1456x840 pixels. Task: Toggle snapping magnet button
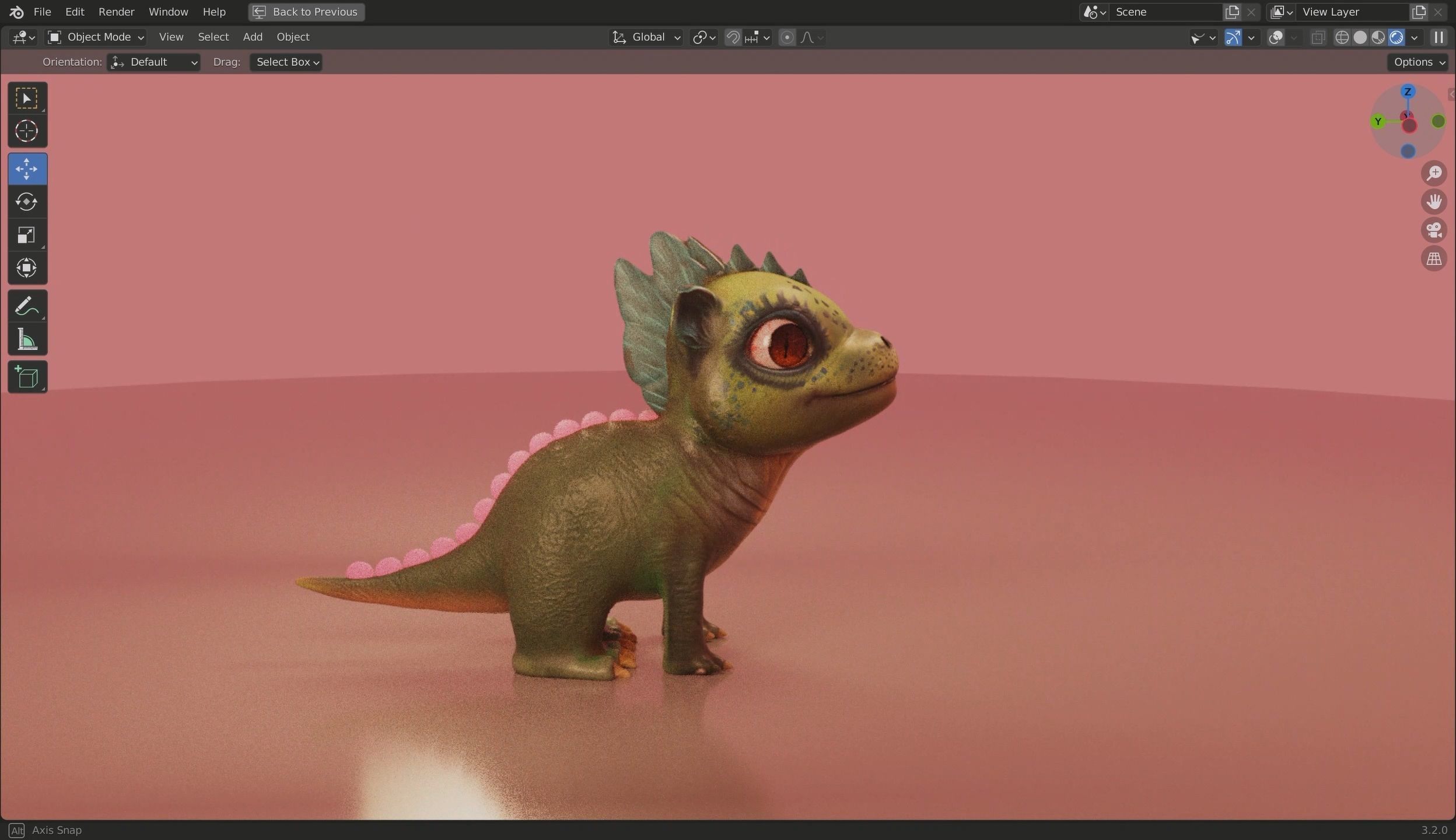coord(733,37)
